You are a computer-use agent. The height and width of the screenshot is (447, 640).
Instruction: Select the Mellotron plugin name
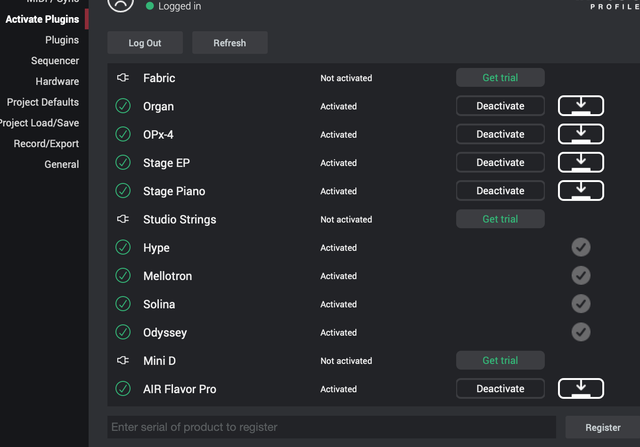[x=167, y=276]
